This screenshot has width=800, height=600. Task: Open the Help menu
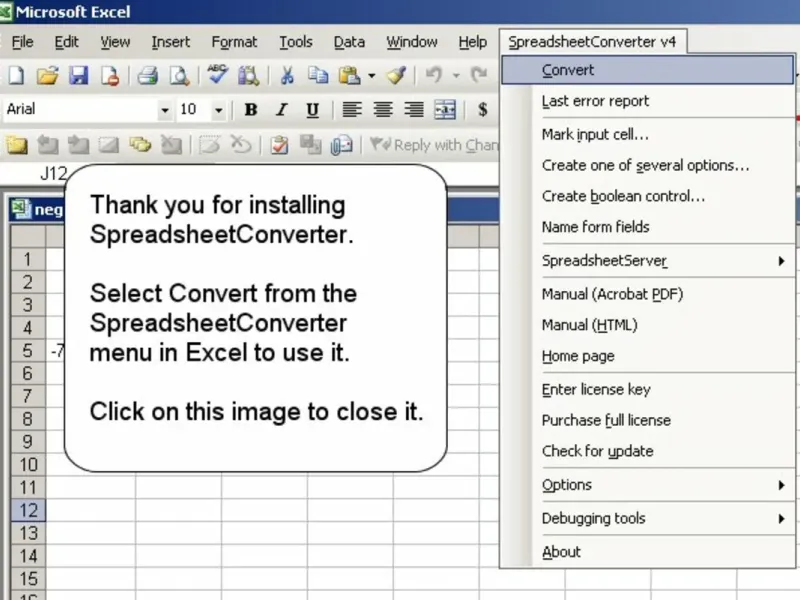[x=472, y=42]
